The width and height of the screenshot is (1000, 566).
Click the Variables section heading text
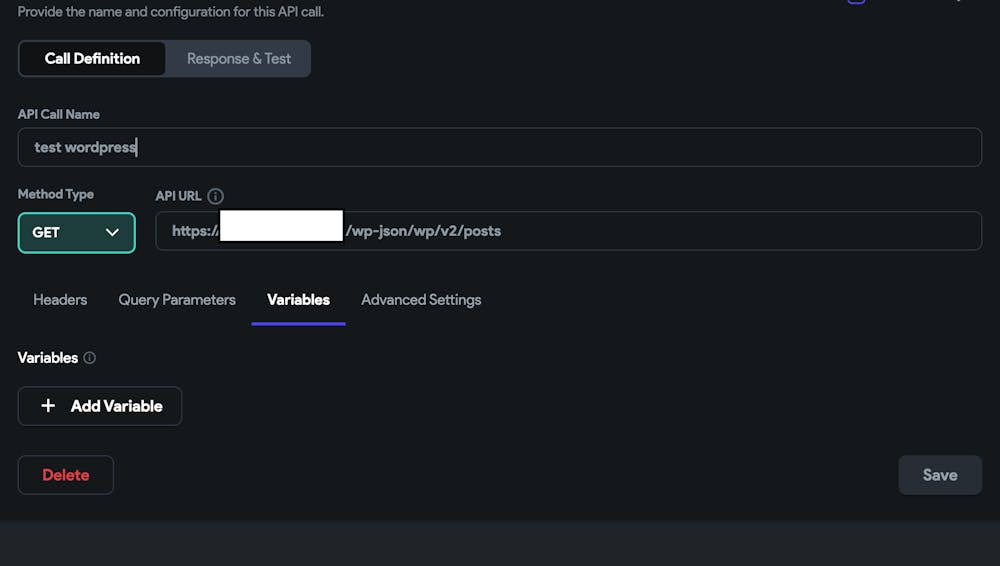tap(47, 358)
